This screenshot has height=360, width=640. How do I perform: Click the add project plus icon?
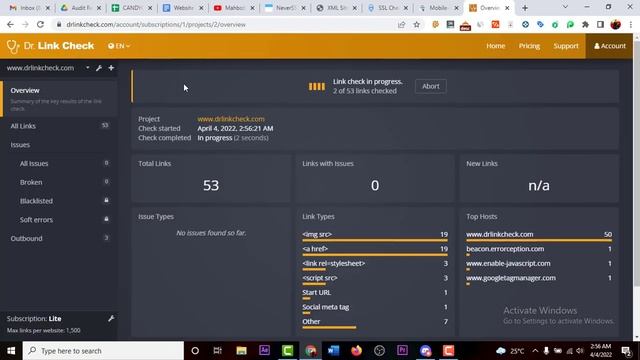(111, 68)
